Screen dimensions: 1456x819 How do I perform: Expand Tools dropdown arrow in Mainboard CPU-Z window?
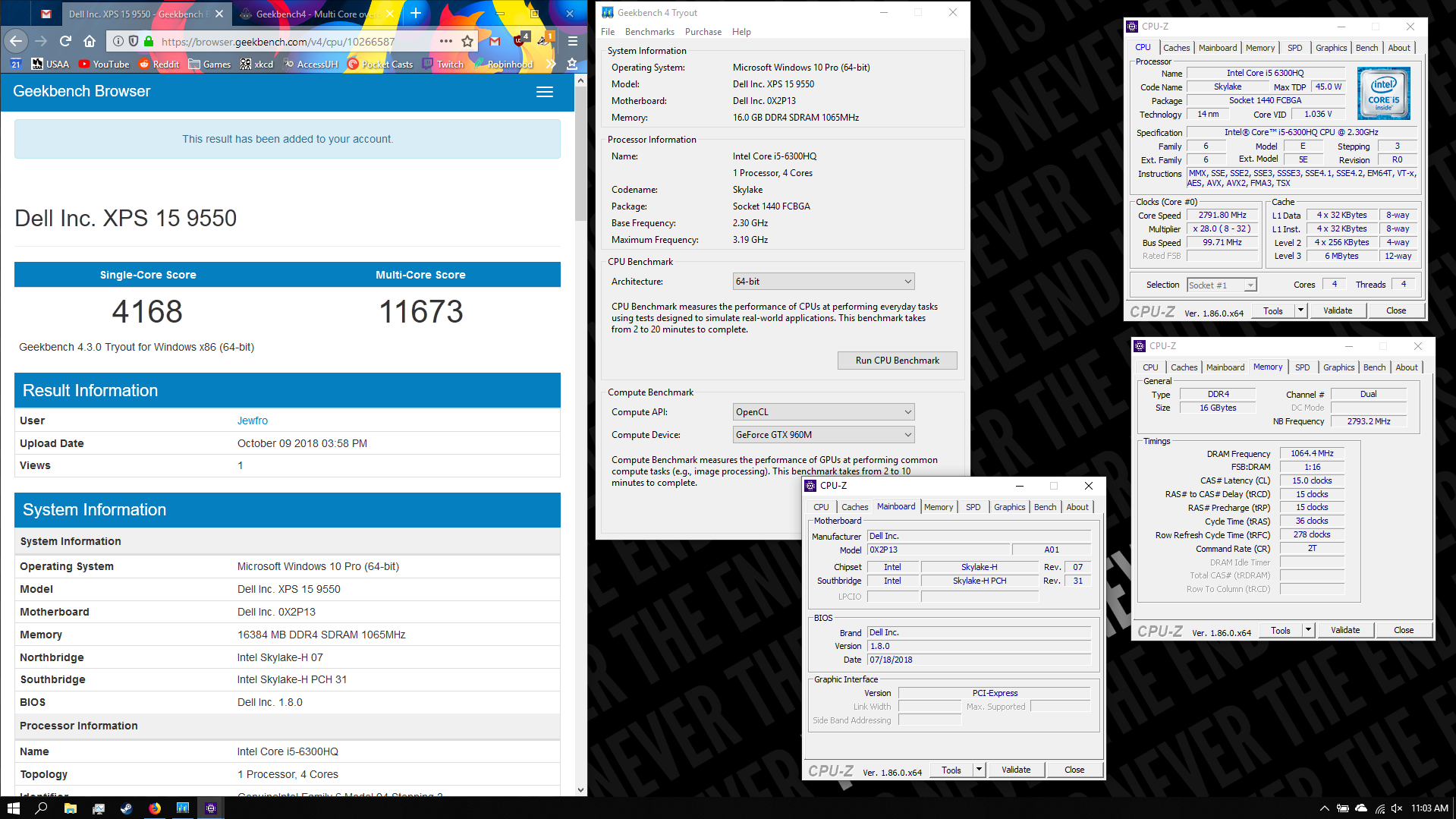click(x=979, y=770)
